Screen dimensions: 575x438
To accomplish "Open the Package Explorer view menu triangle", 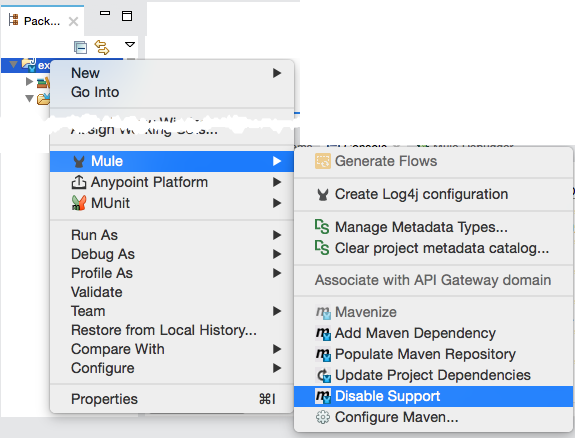I will [130, 45].
